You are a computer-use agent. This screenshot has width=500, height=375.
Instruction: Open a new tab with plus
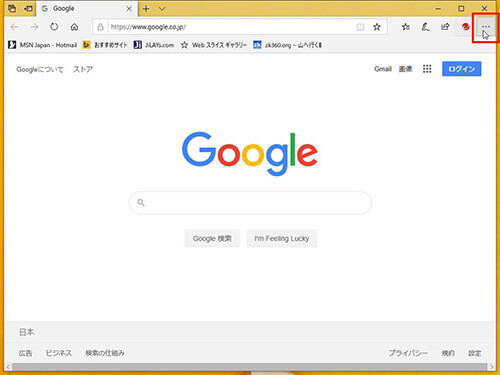click(146, 9)
